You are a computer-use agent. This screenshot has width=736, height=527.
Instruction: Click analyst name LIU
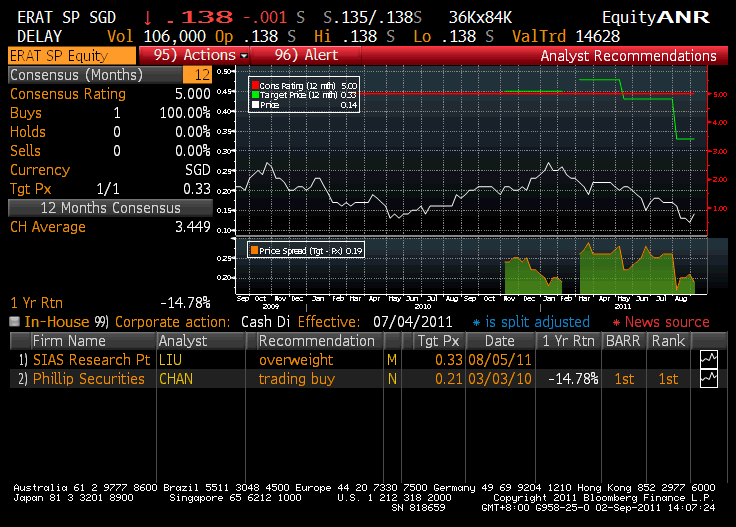tap(170, 360)
